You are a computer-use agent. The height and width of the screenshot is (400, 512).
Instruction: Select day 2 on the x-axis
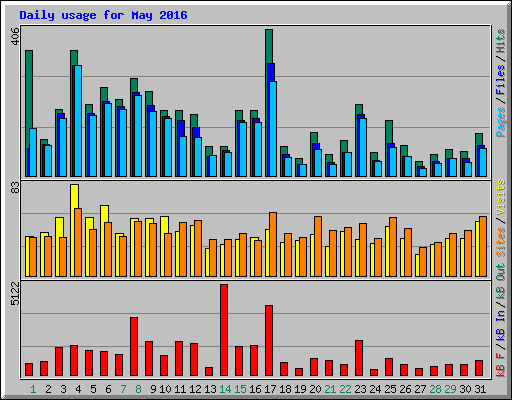48,389
